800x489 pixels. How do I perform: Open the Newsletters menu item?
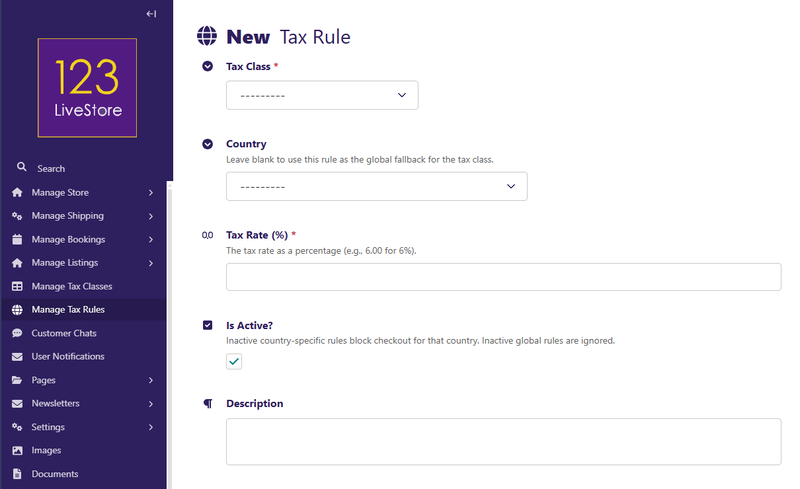click(56, 404)
